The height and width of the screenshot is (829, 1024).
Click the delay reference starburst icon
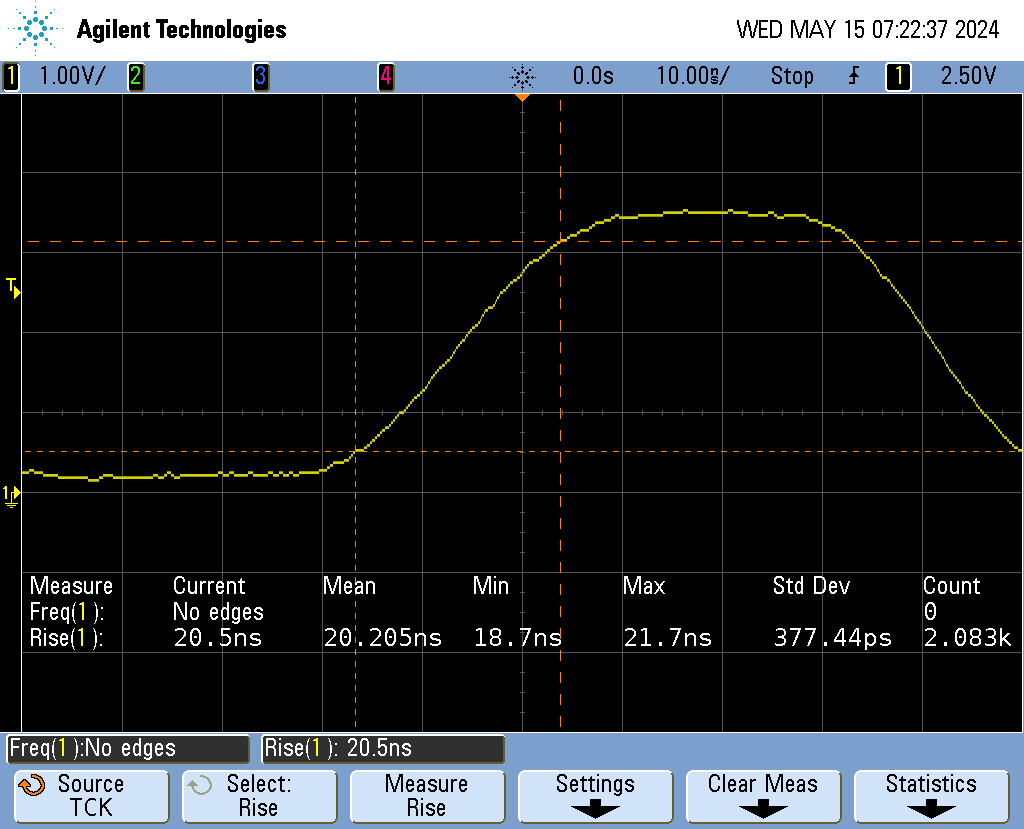522,76
